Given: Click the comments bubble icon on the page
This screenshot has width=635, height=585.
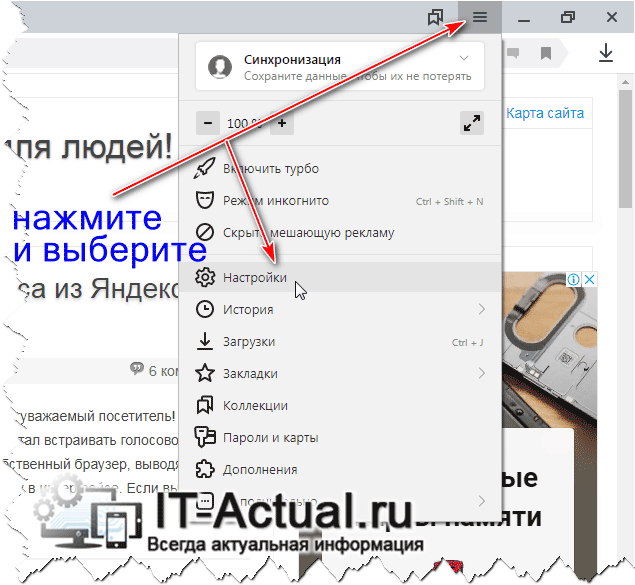Looking at the screenshot, I should 137,368.
